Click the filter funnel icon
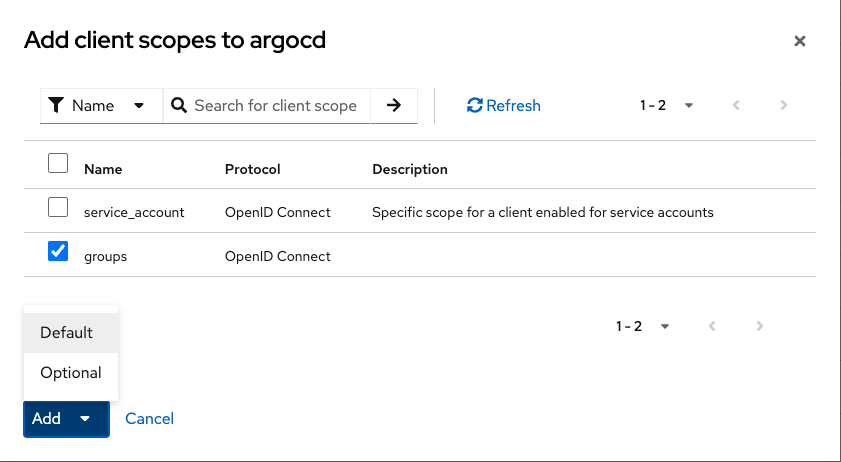The height and width of the screenshot is (462, 841). 56,105
